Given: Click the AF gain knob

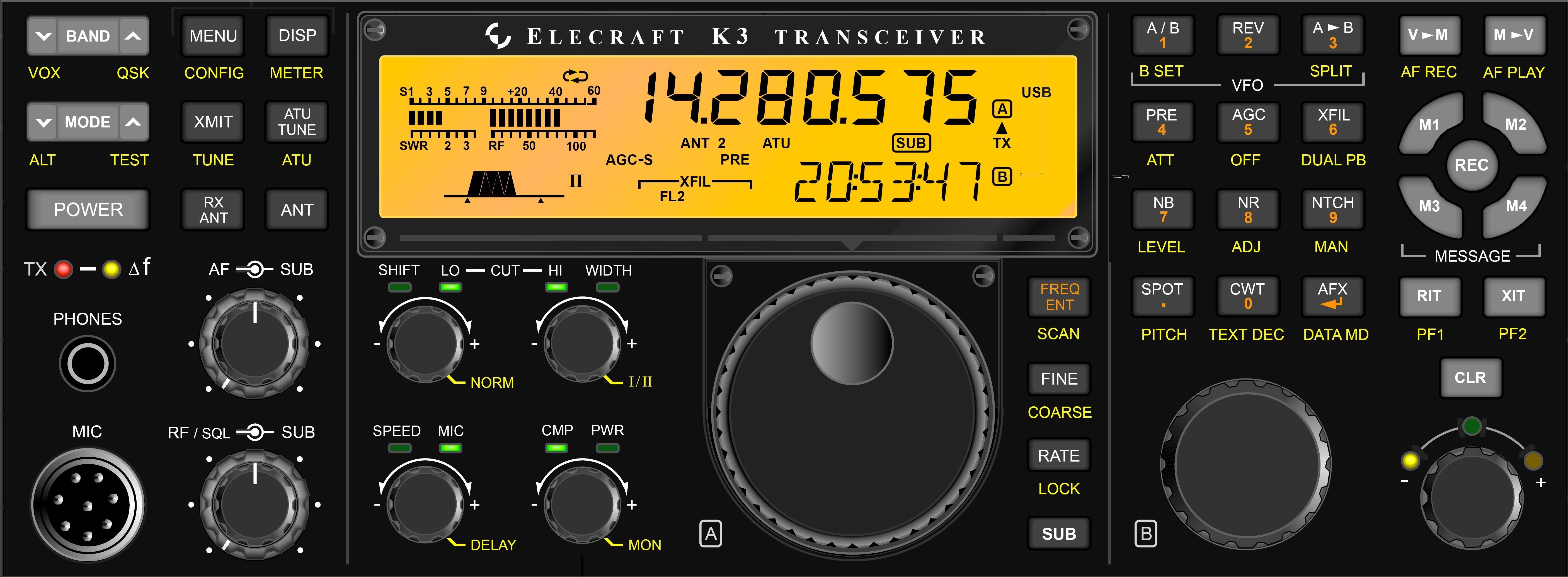Looking at the screenshot, I should coord(255,343).
